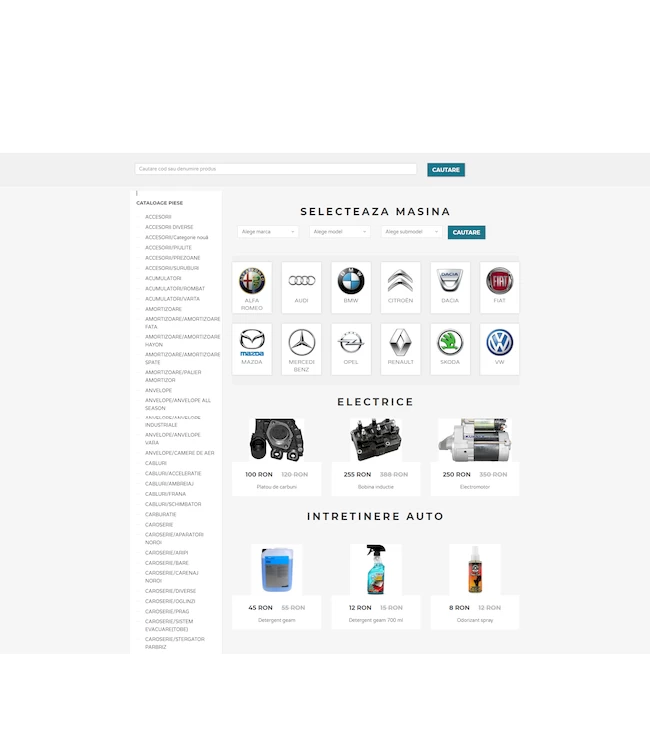Click CAUTARE button beside product search field

click(446, 170)
